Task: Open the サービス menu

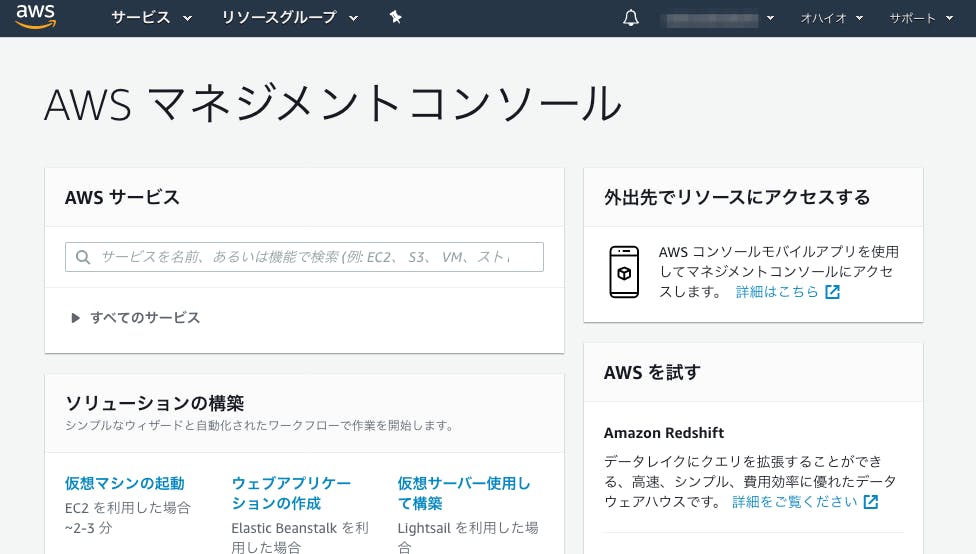Action: [152, 18]
